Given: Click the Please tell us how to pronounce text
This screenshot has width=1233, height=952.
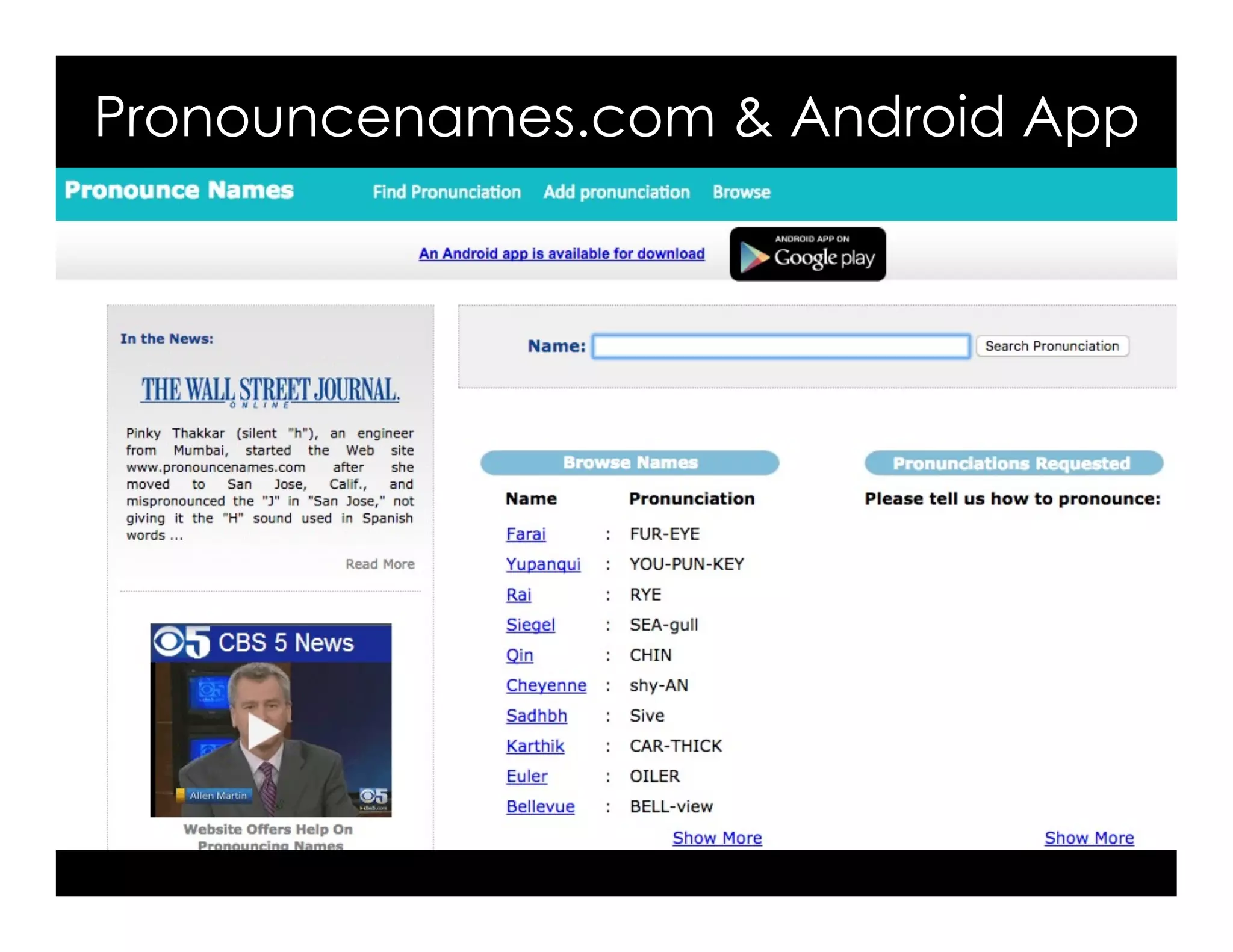Looking at the screenshot, I should [1012, 499].
